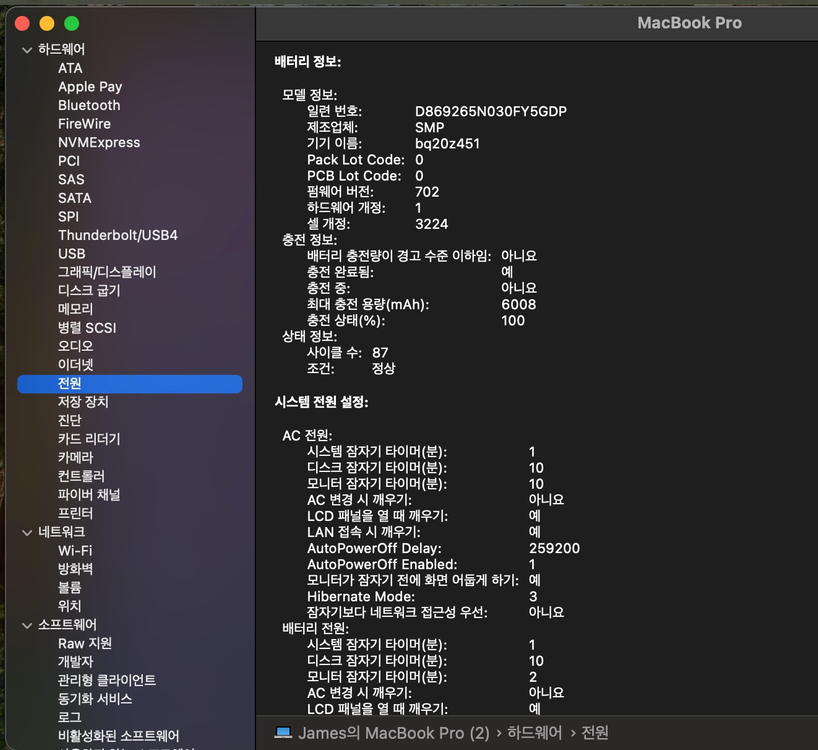Click green zoom window button

(x=71, y=23)
